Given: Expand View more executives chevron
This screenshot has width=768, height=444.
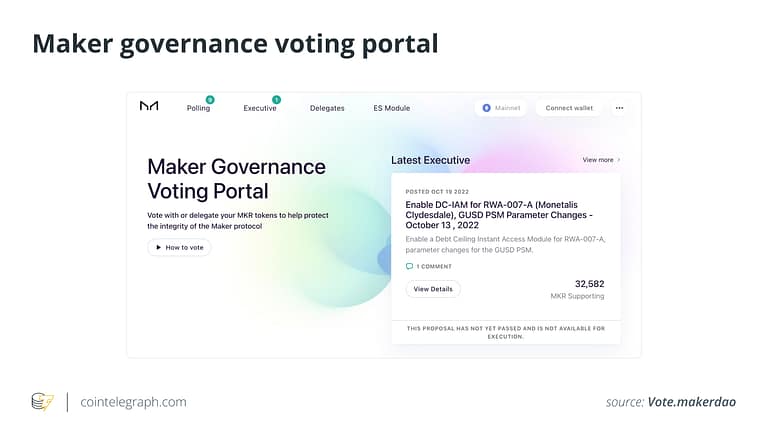Looking at the screenshot, I should (x=618, y=160).
